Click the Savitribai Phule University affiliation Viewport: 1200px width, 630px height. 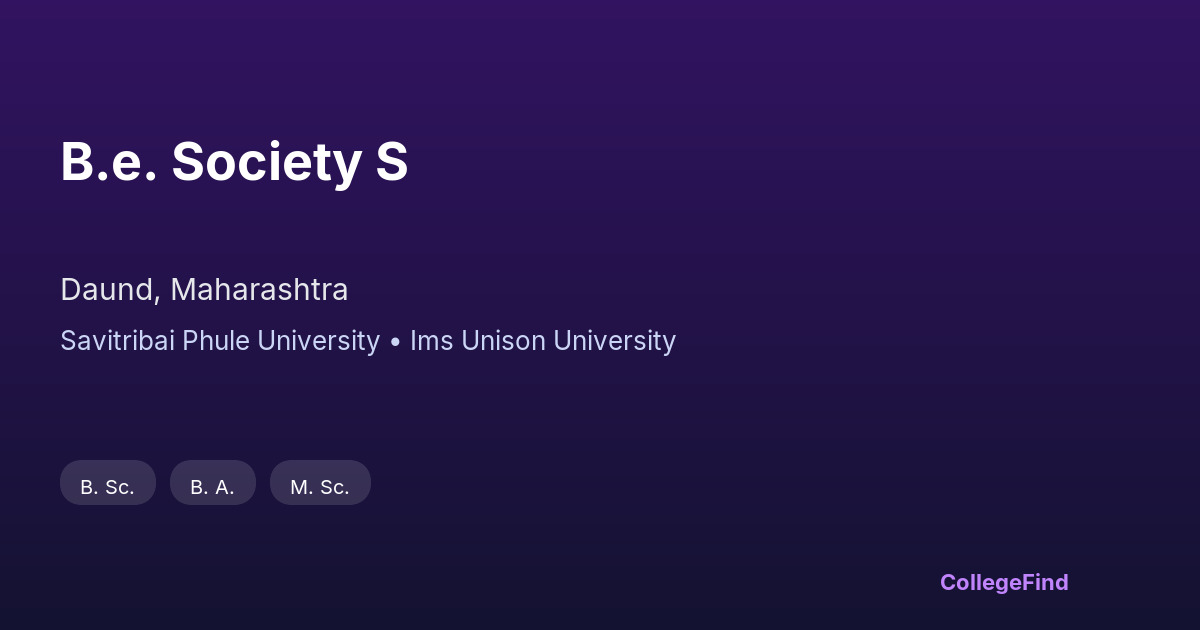[x=220, y=341]
